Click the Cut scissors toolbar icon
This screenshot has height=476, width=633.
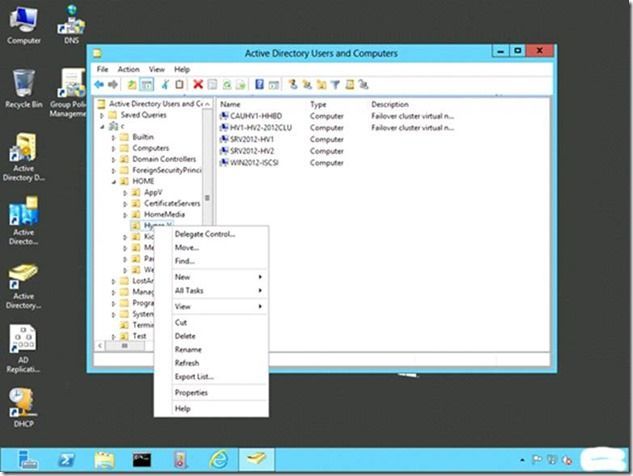[165, 84]
